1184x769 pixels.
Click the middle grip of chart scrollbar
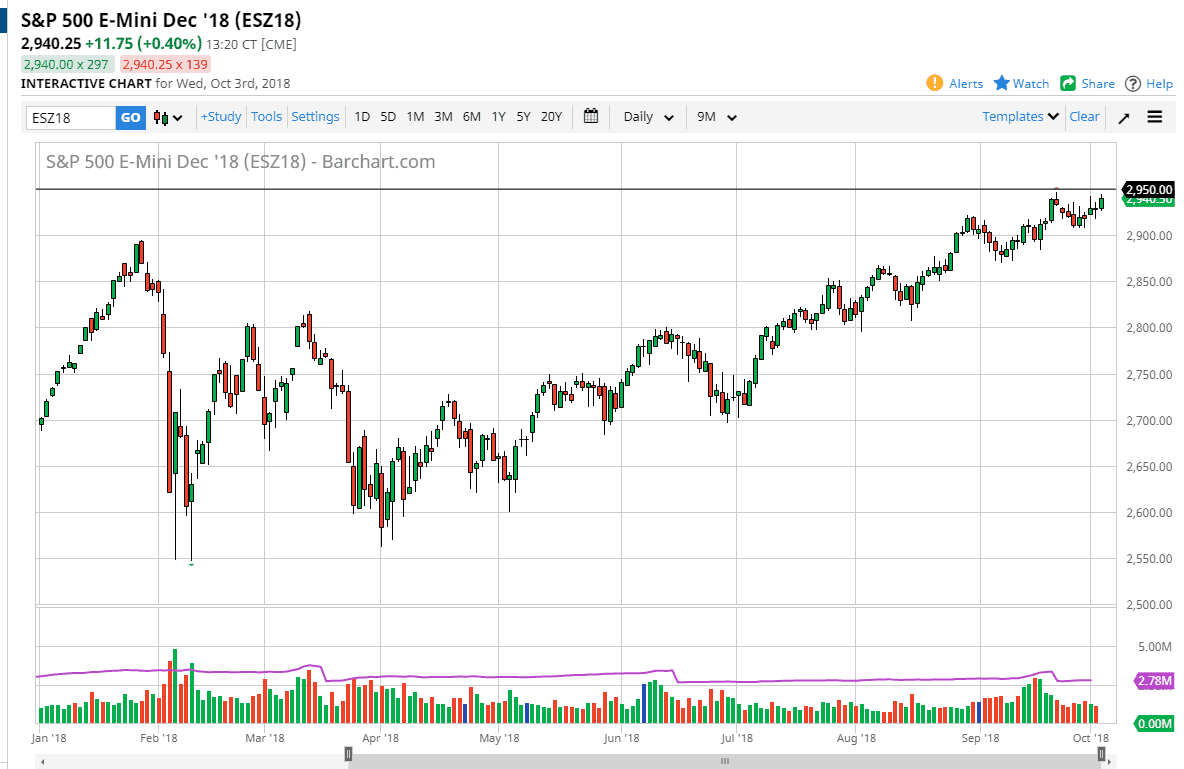point(725,761)
